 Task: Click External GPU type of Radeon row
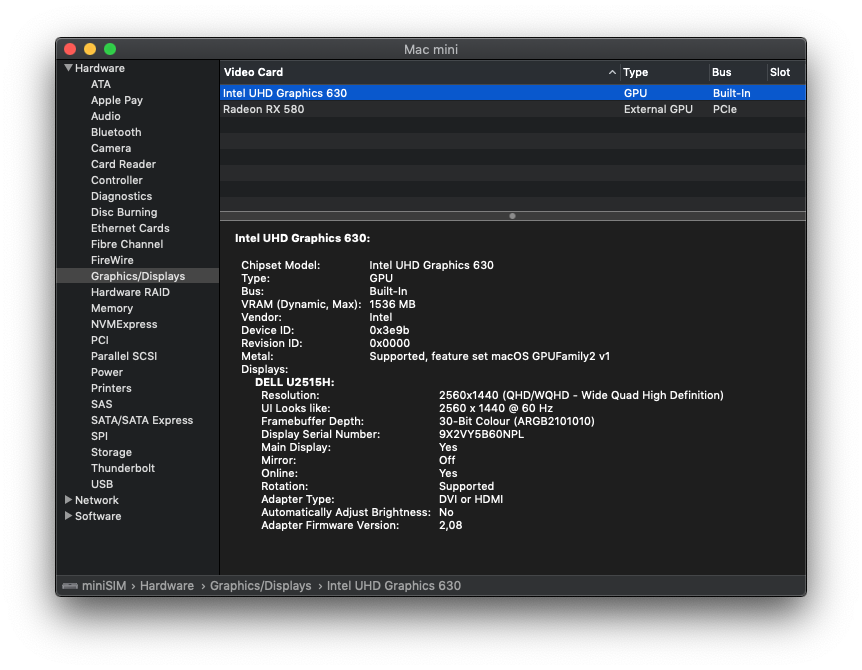point(658,109)
